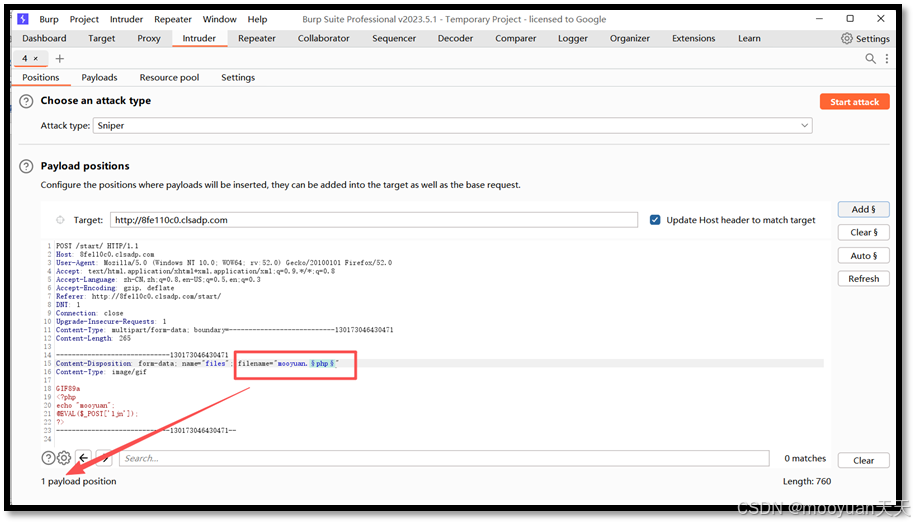Click the POST /start/ HTTP/1.1 line
Screen dimensions: 915x524
[97, 246]
